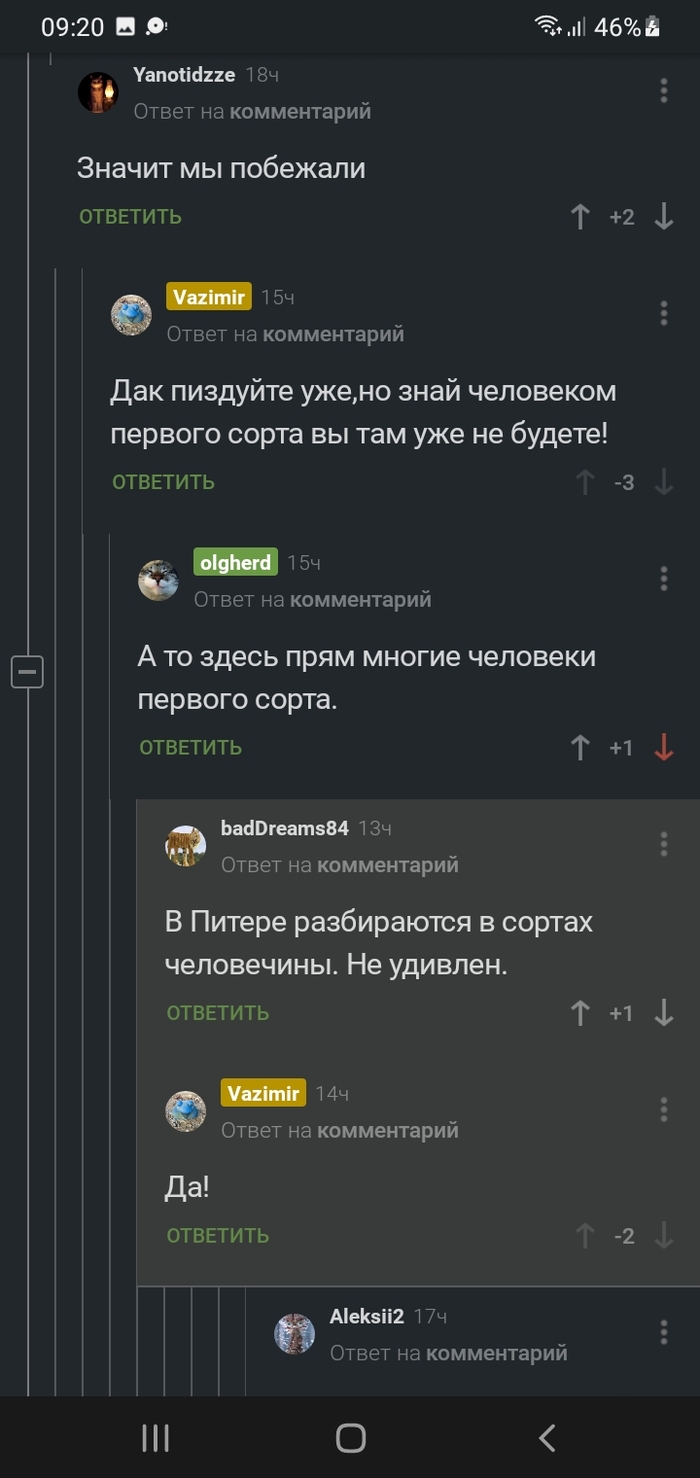
Task: Upvote badDreams84's comment
Action: point(580,1013)
